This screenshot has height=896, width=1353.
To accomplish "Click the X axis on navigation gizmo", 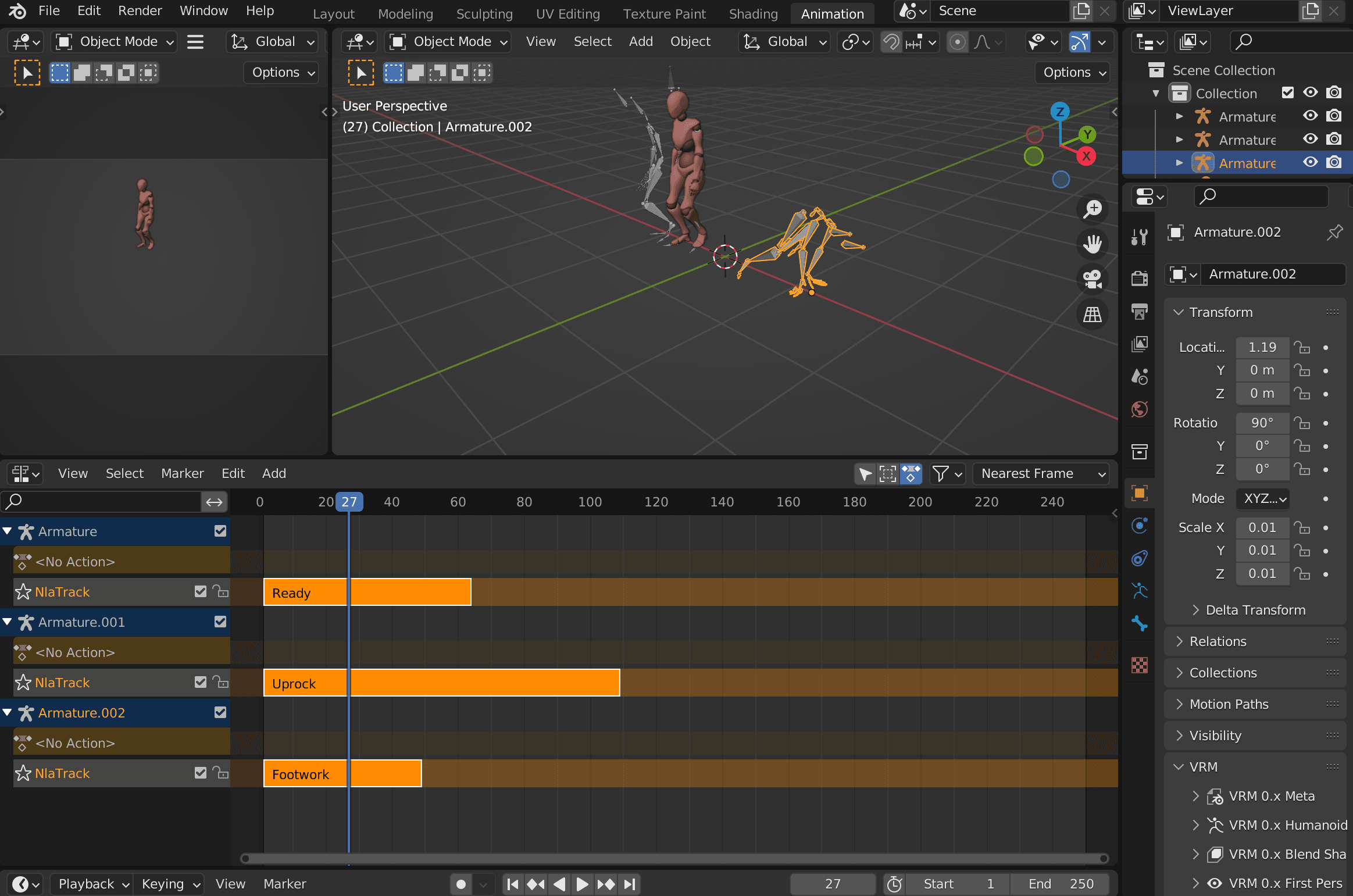I will click(1086, 156).
